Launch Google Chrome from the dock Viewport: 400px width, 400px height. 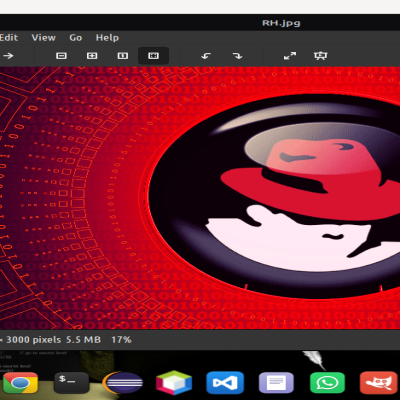[x=20, y=382]
